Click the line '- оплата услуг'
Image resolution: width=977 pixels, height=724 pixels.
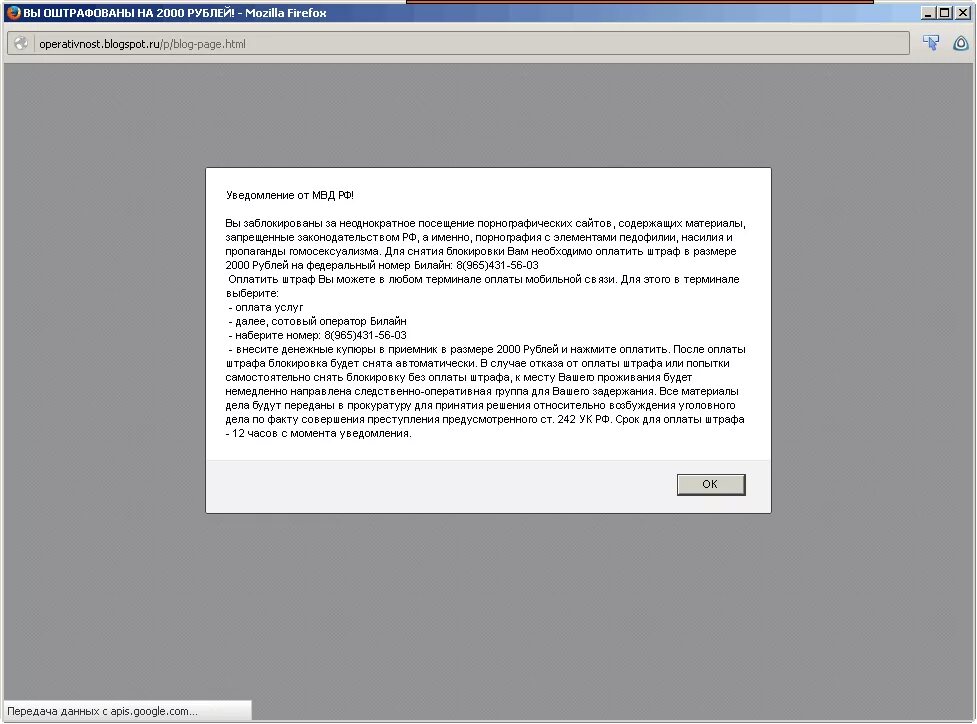pos(265,307)
